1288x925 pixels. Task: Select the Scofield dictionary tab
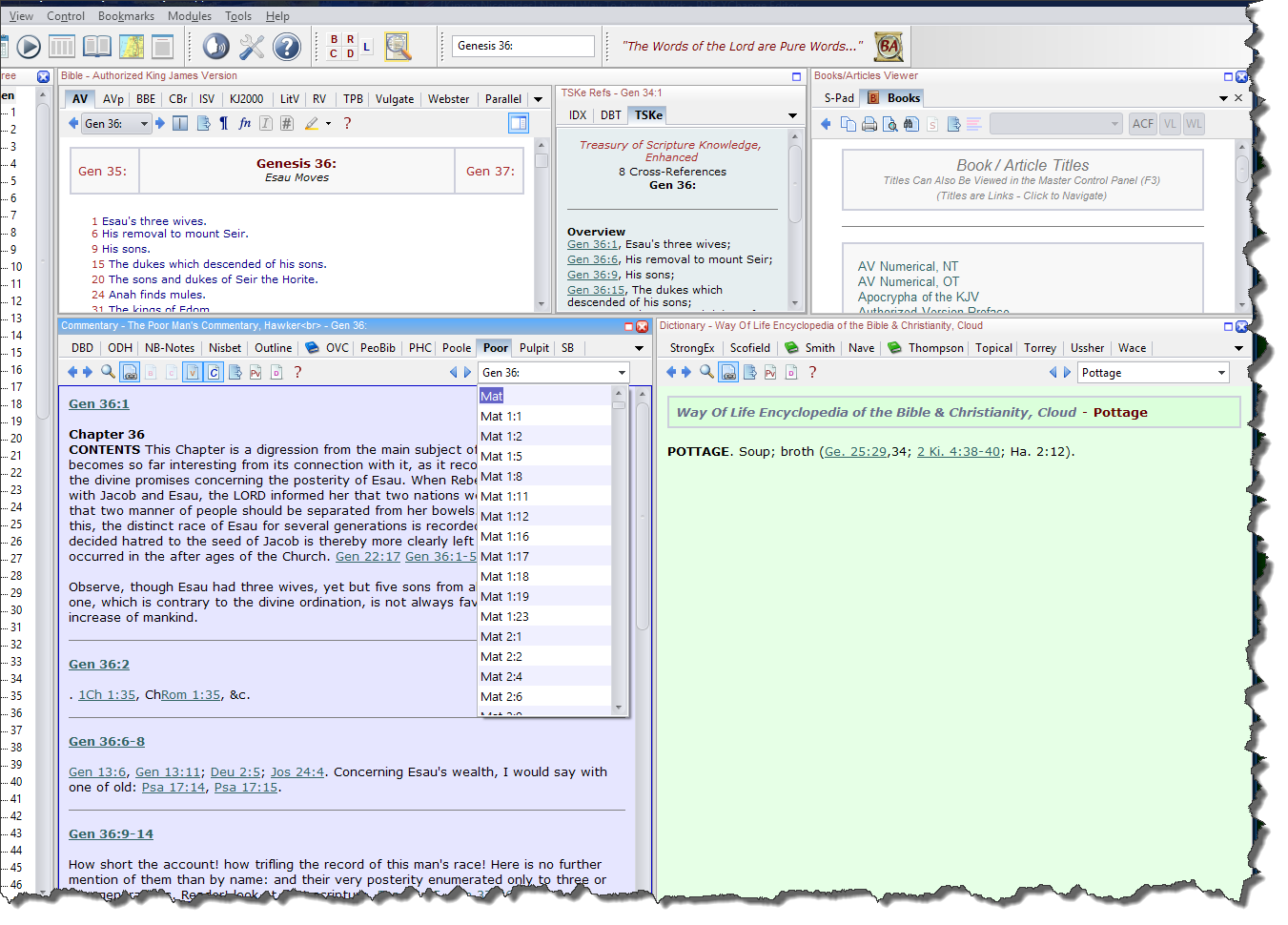(750, 348)
